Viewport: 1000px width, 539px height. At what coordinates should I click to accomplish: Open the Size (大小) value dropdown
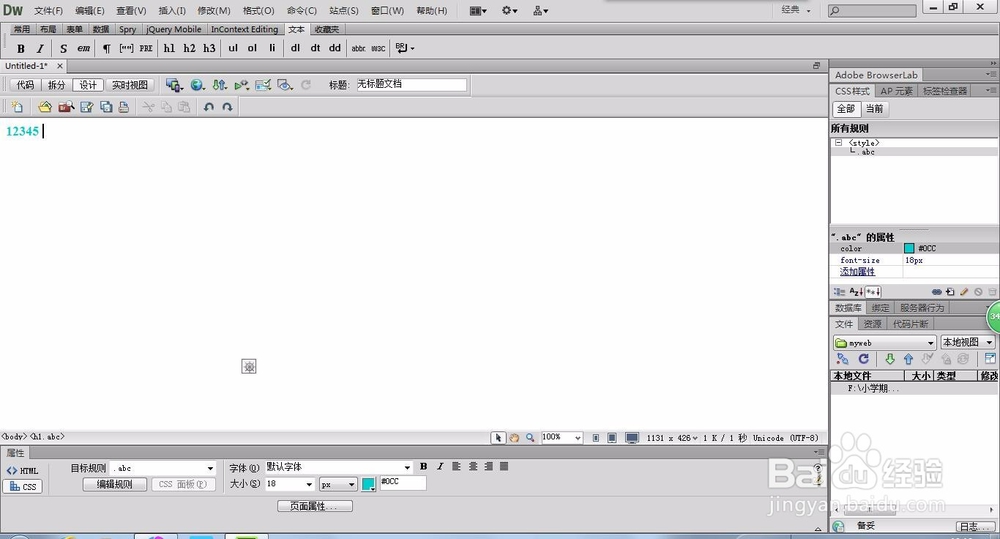[x=309, y=485]
